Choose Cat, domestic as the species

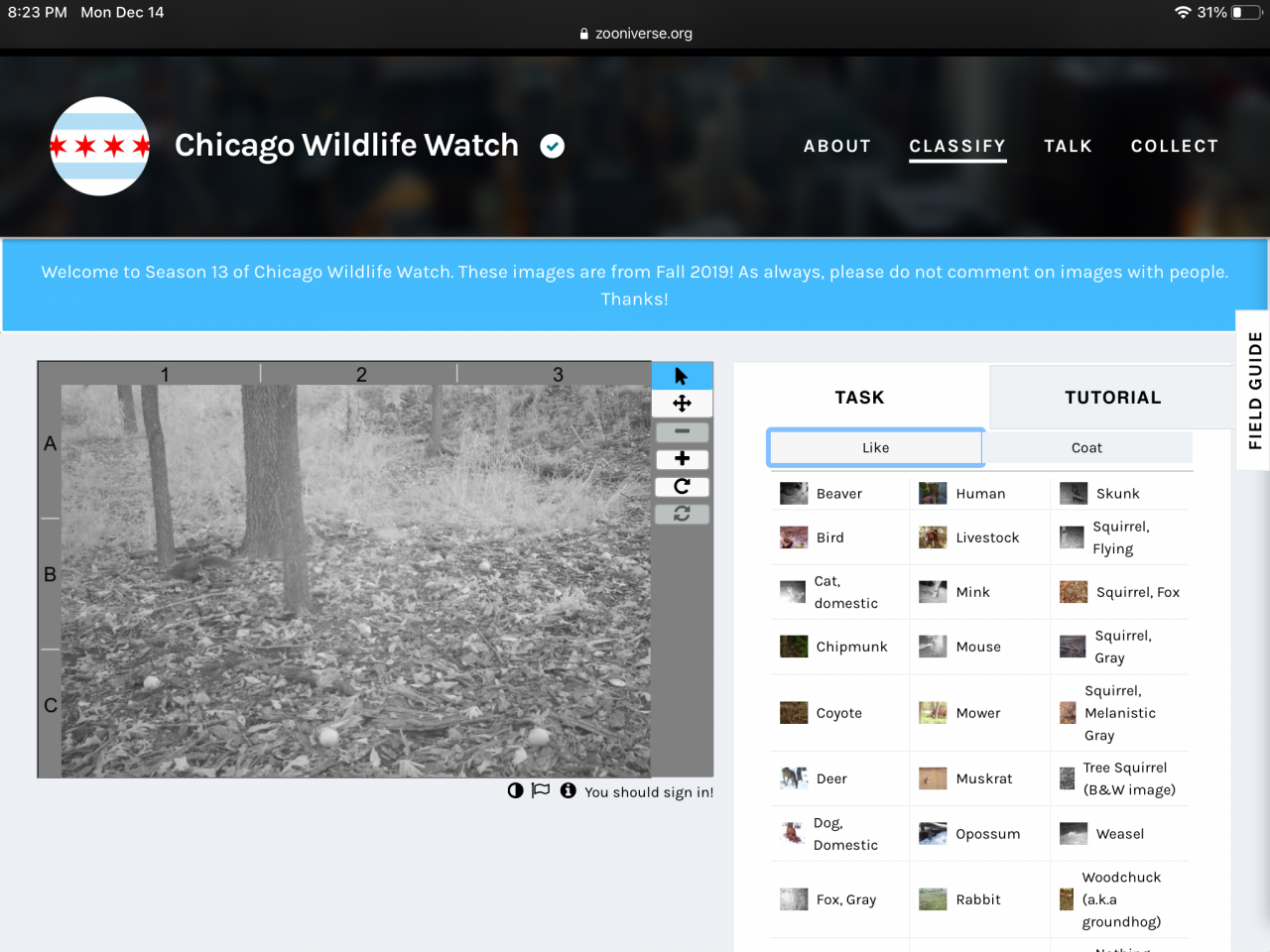pos(839,592)
